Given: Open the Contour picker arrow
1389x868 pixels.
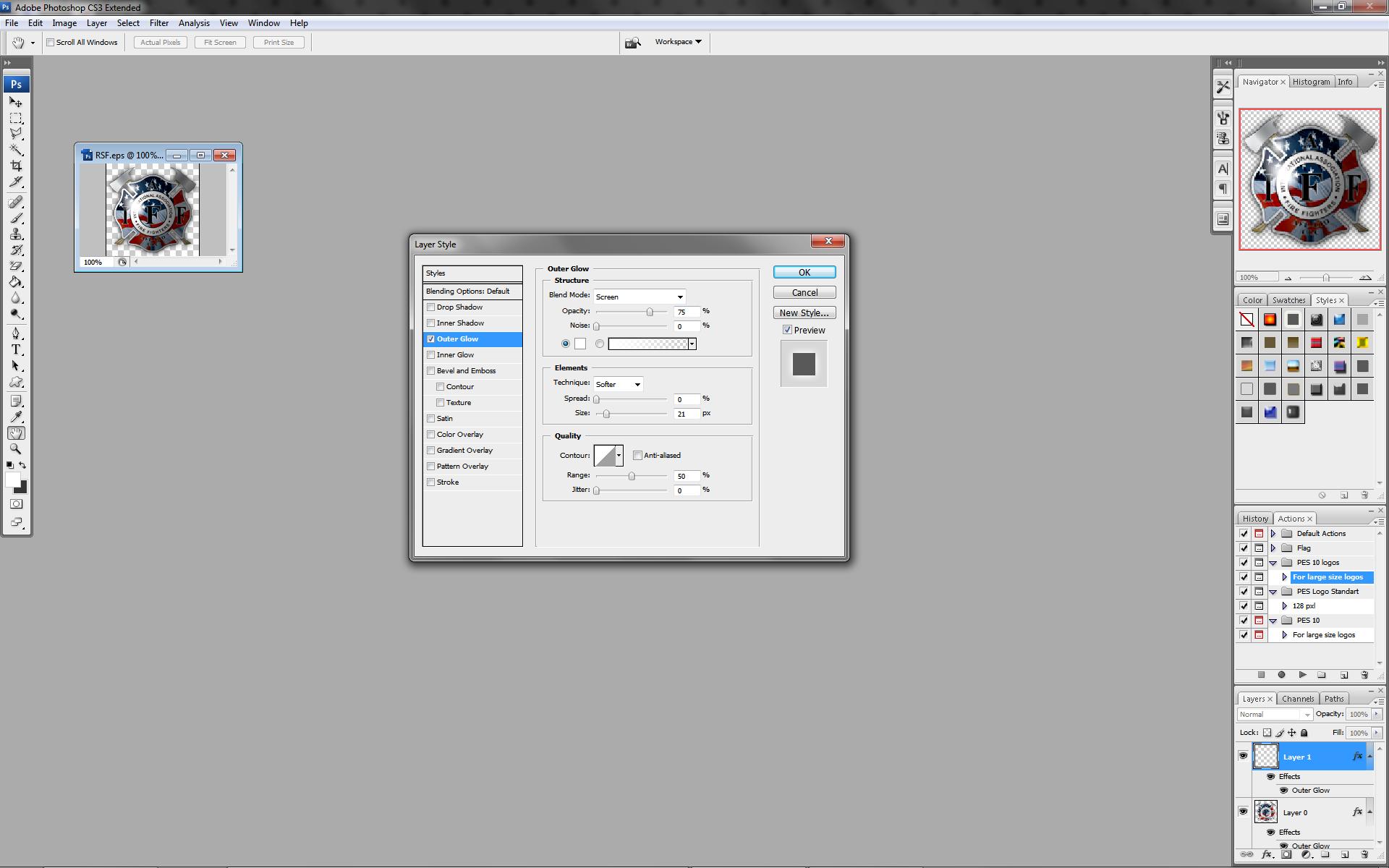Looking at the screenshot, I should point(619,456).
